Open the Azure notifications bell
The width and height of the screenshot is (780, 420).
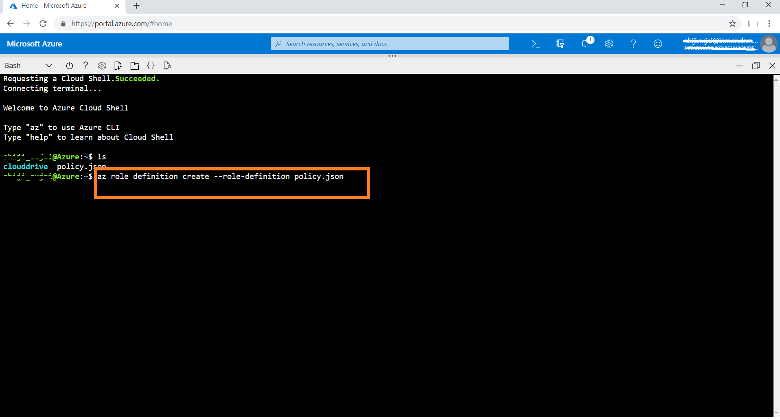[x=585, y=44]
